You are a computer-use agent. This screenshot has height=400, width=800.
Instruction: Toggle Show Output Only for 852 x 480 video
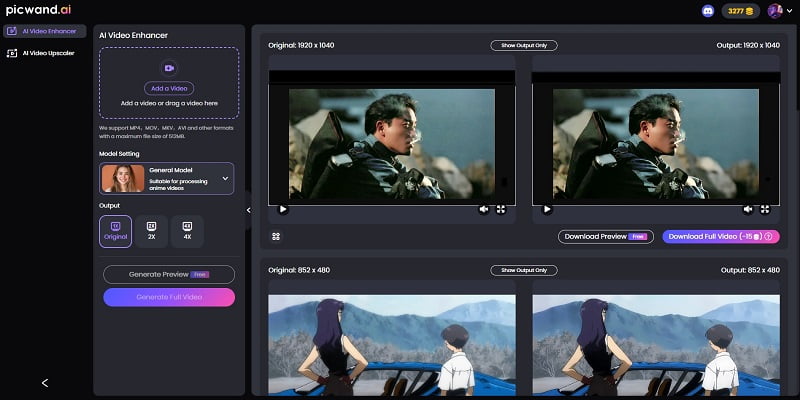click(x=524, y=270)
